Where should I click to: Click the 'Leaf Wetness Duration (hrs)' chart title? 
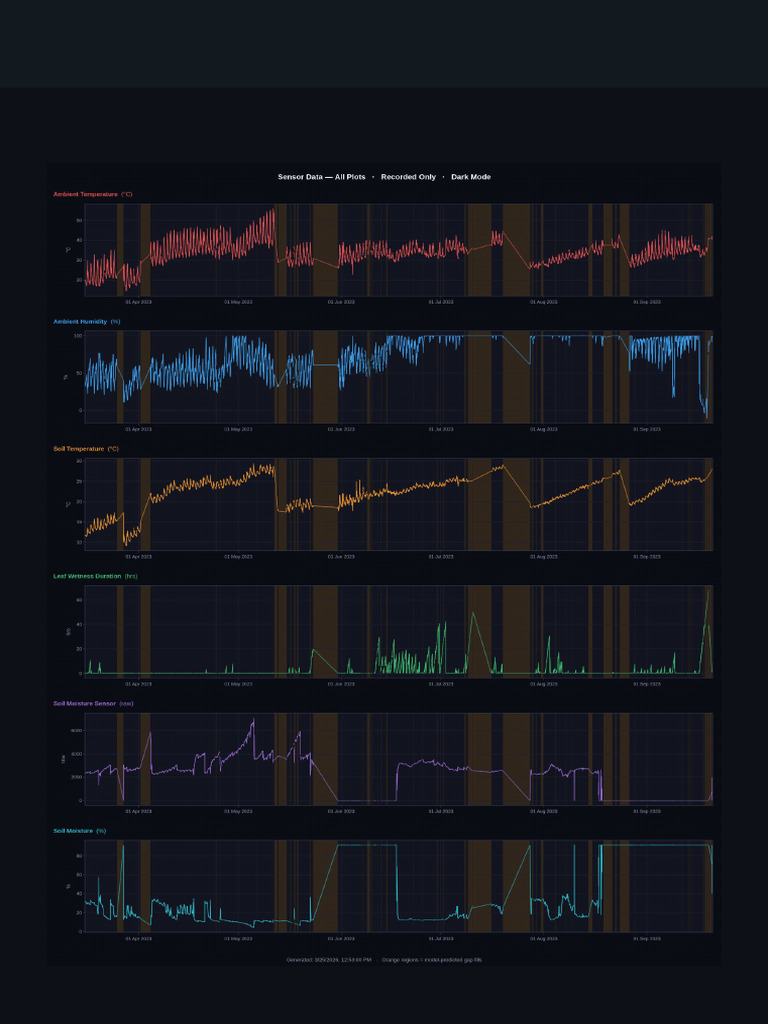(x=95, y=576)
